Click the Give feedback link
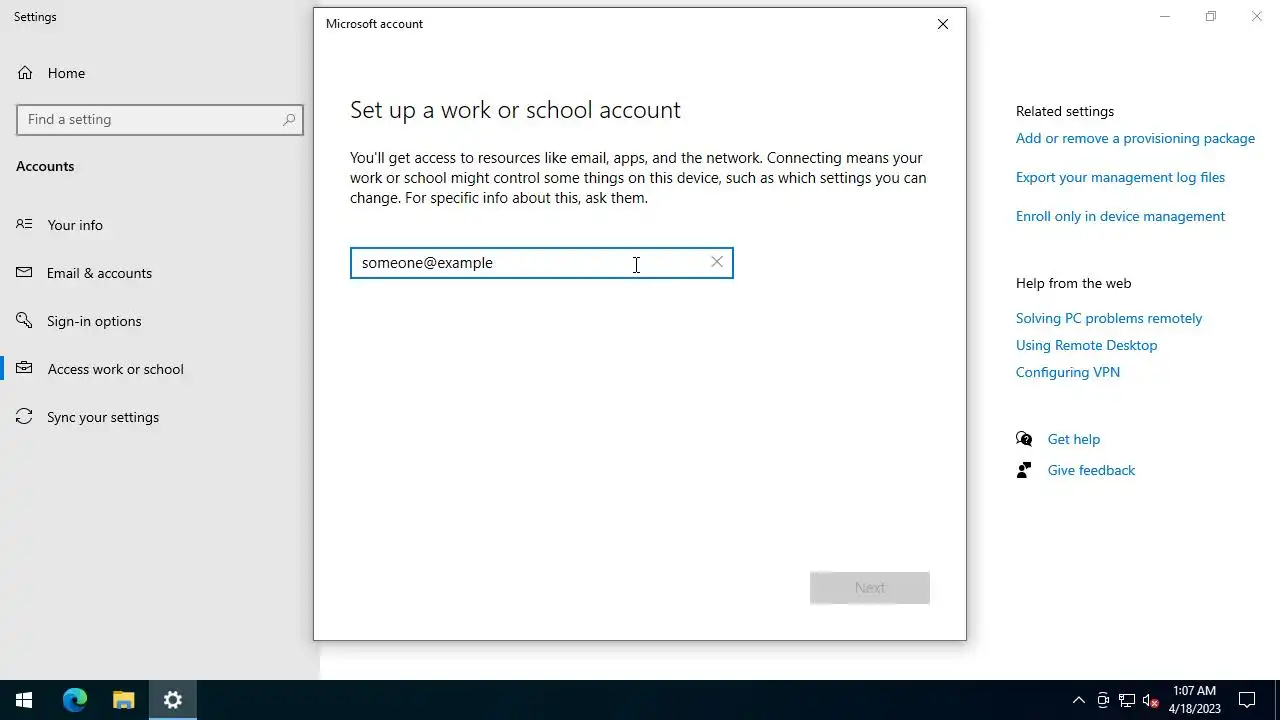The width and height of the screenshot is (1280, 720). pos(1091,470)
